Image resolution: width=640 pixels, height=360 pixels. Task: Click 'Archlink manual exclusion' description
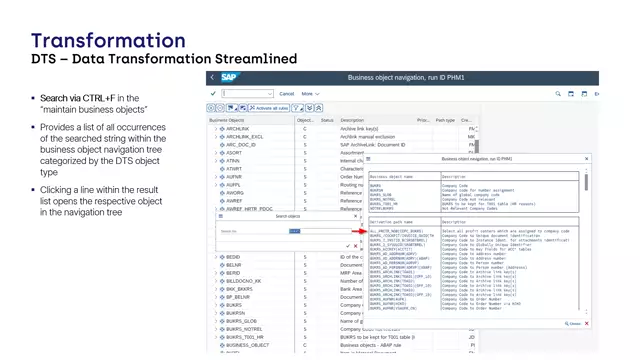pyautogui.click(x=367, y=137)
